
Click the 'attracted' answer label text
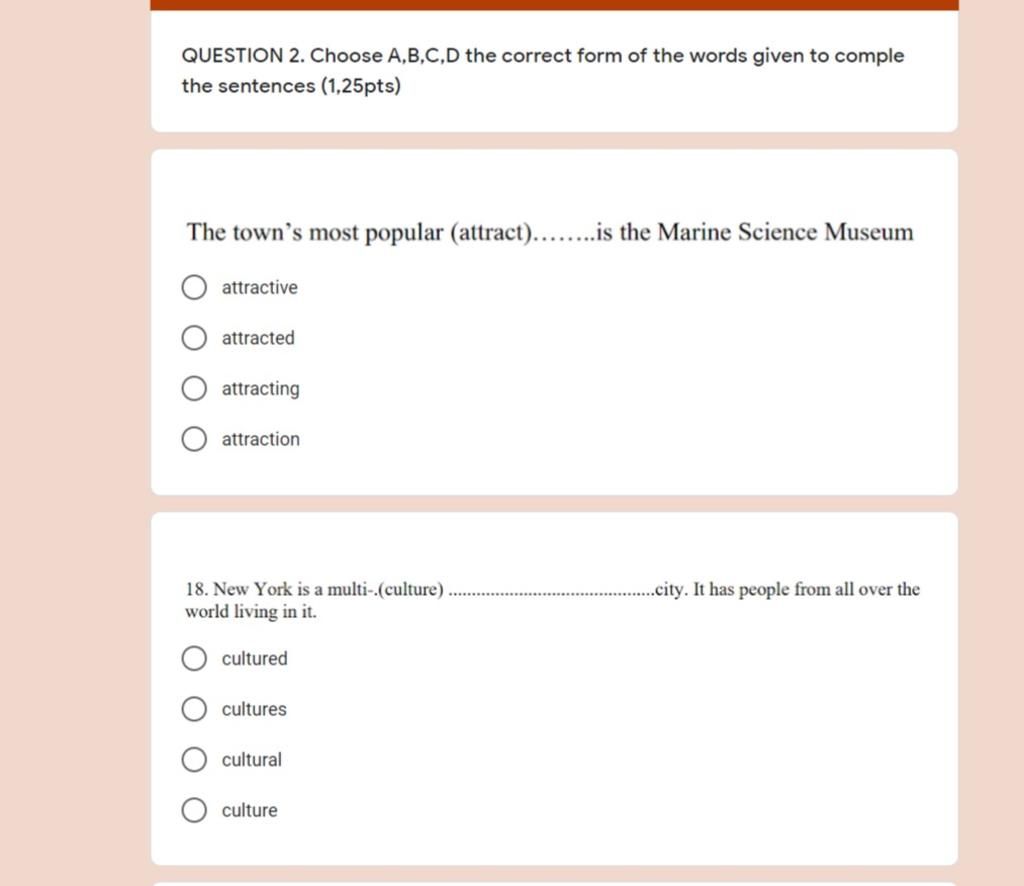pyautogui.click(x=258, y=338)
